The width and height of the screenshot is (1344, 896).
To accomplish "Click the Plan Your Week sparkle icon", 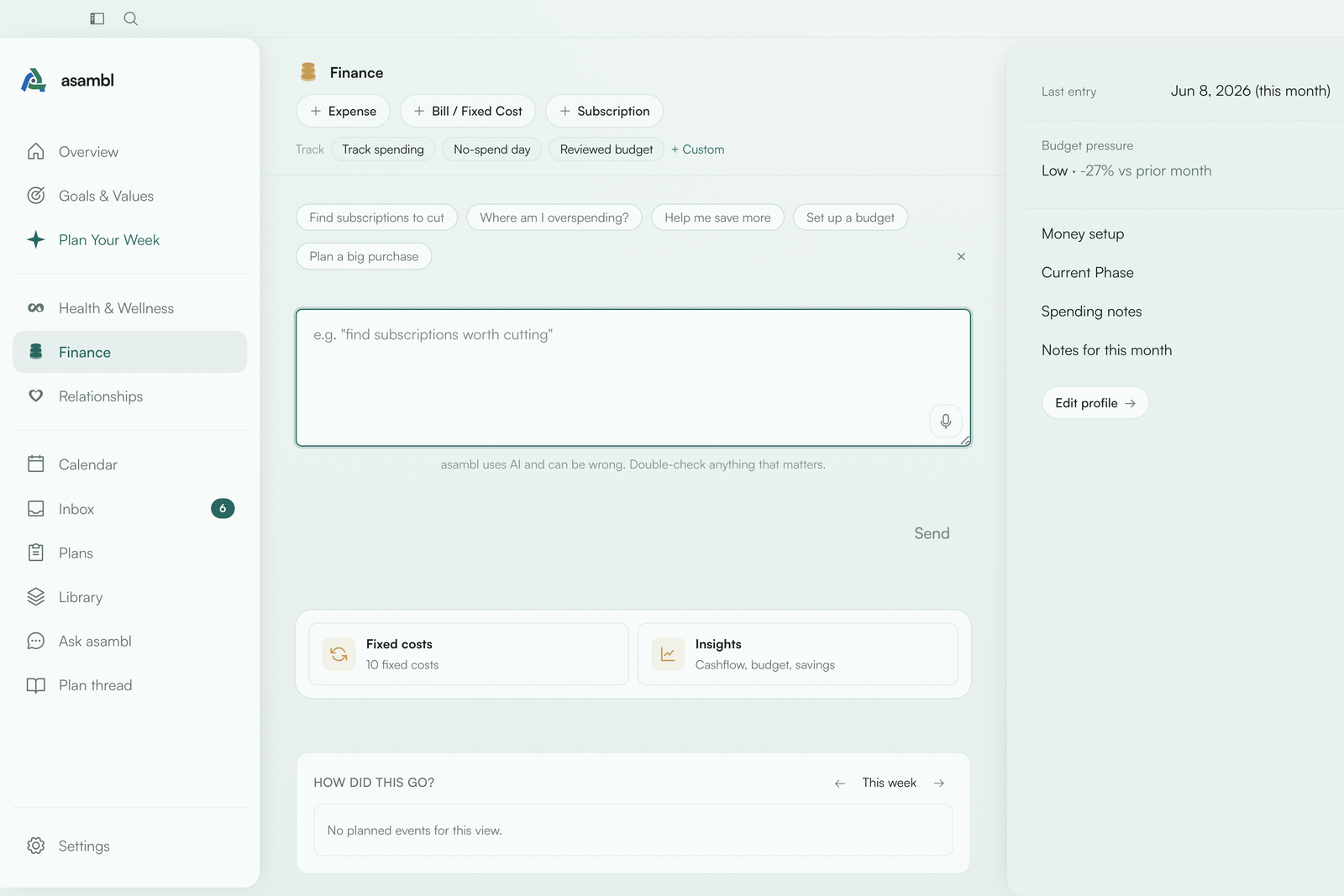I will (x=36, y=240).
